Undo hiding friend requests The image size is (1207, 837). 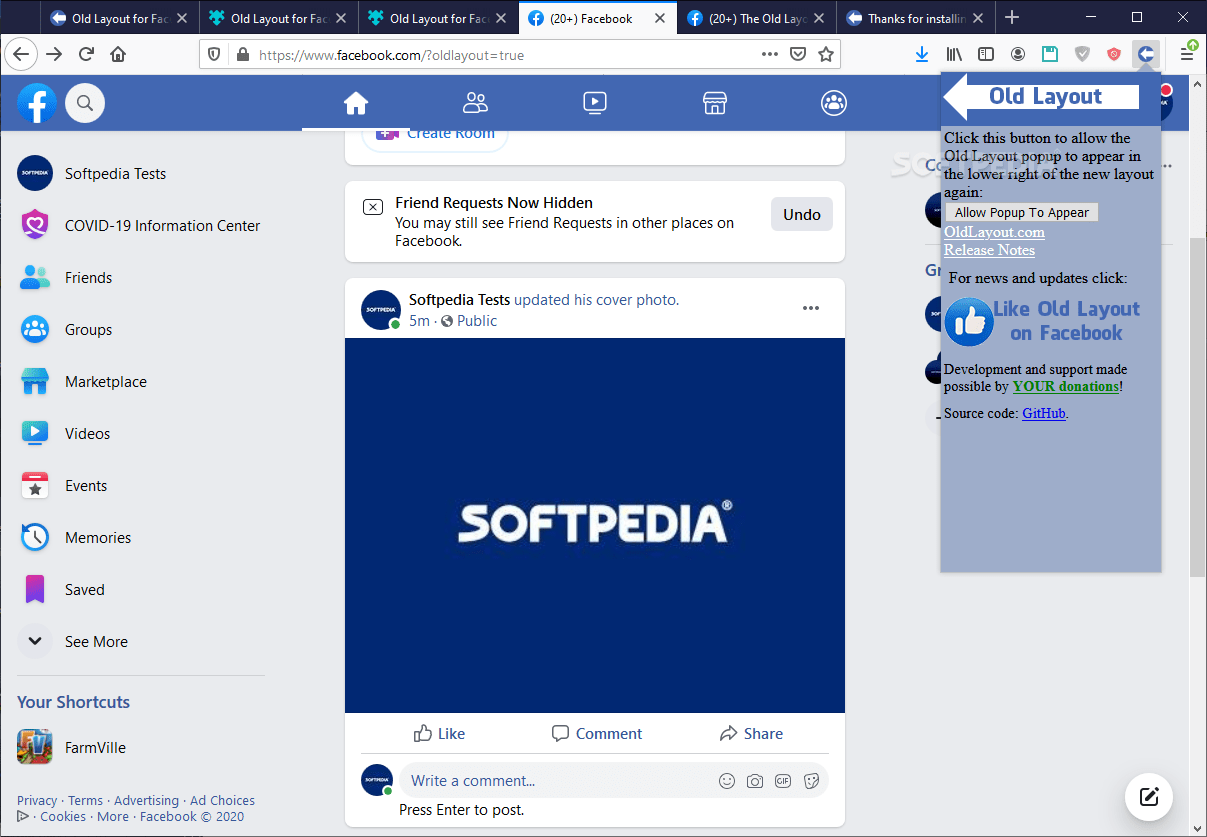pyautogui.click(x=801, y=213)
